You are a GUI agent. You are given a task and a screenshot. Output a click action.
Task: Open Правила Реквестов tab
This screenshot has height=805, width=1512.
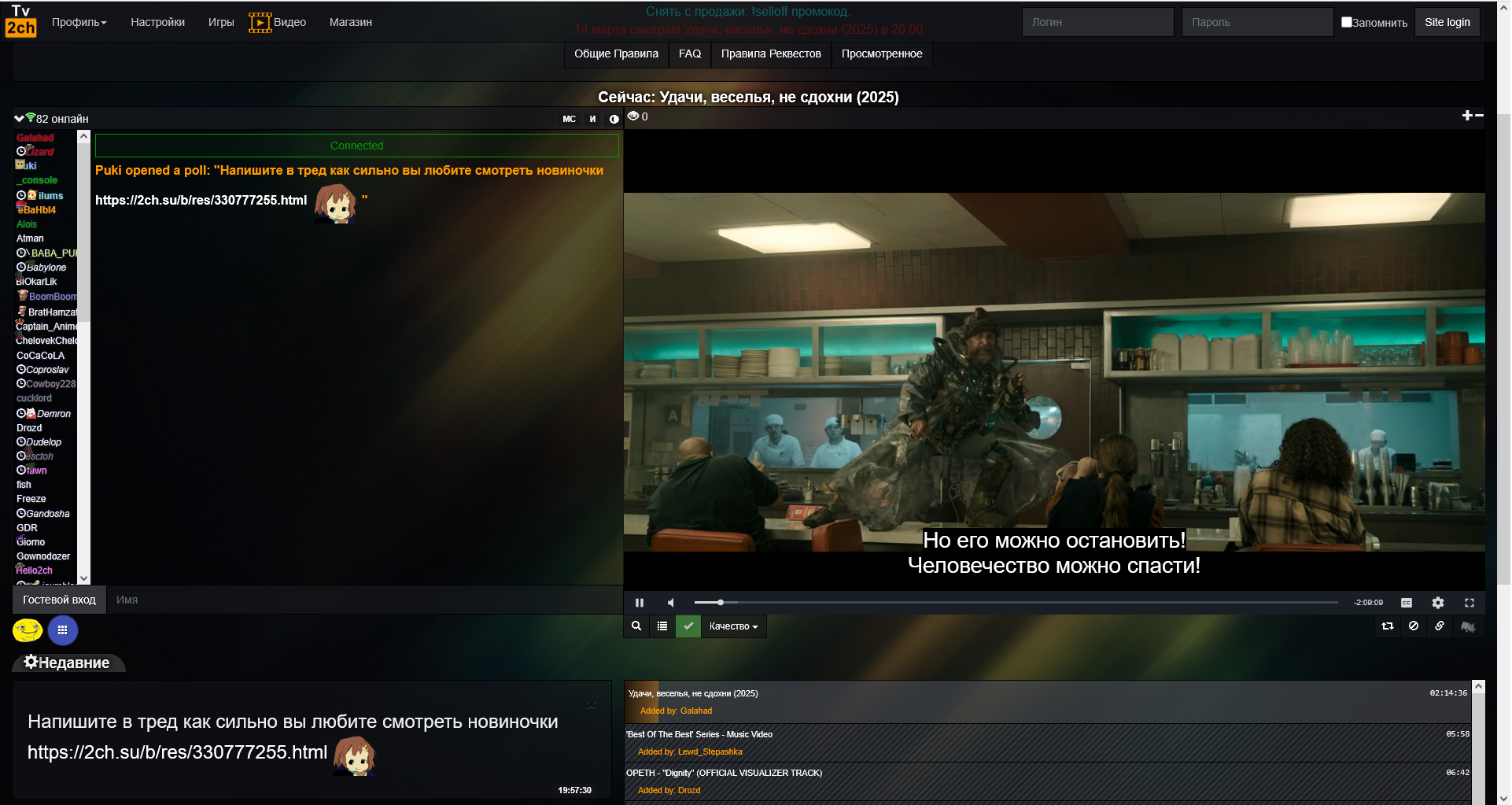click(771, 54)
